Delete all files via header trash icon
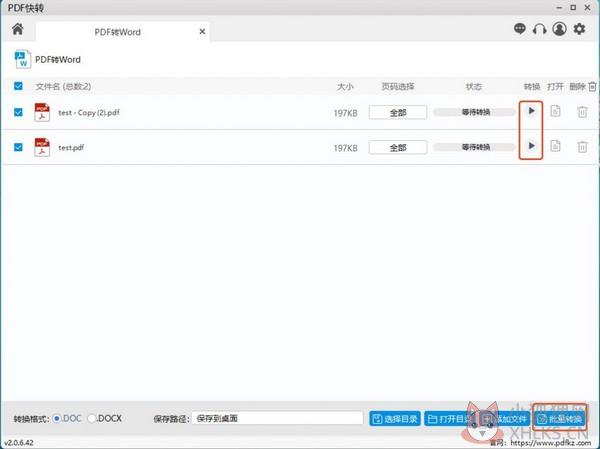This screenshot has width=600, height=449. pyautogui.click(x=592, y=87)
